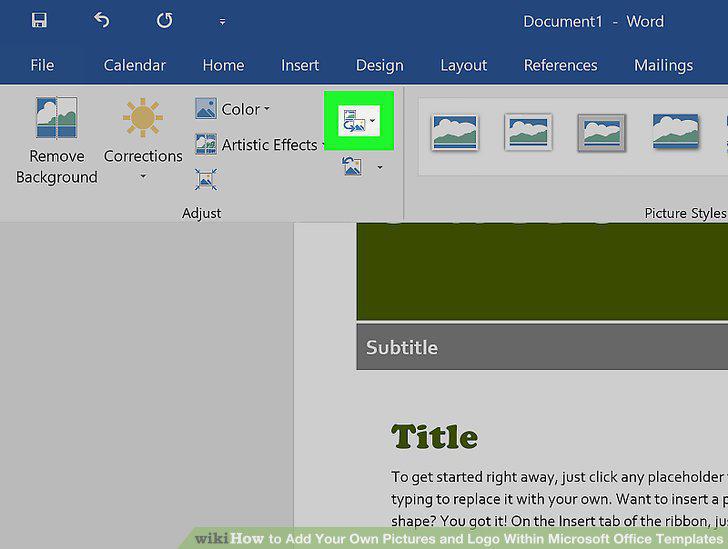The image size is (728, 549).
Task: Switch to the Home tab
Action: click(223, 65)
